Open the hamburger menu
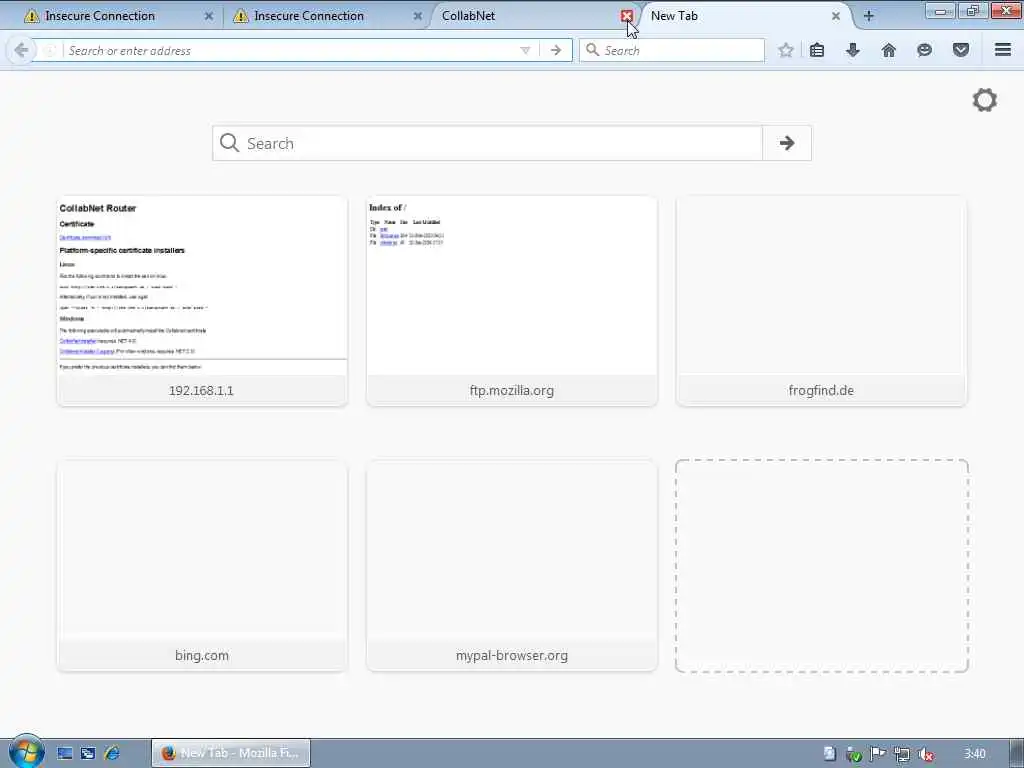Screen dimensions: 1024x768 (1003, 50)
